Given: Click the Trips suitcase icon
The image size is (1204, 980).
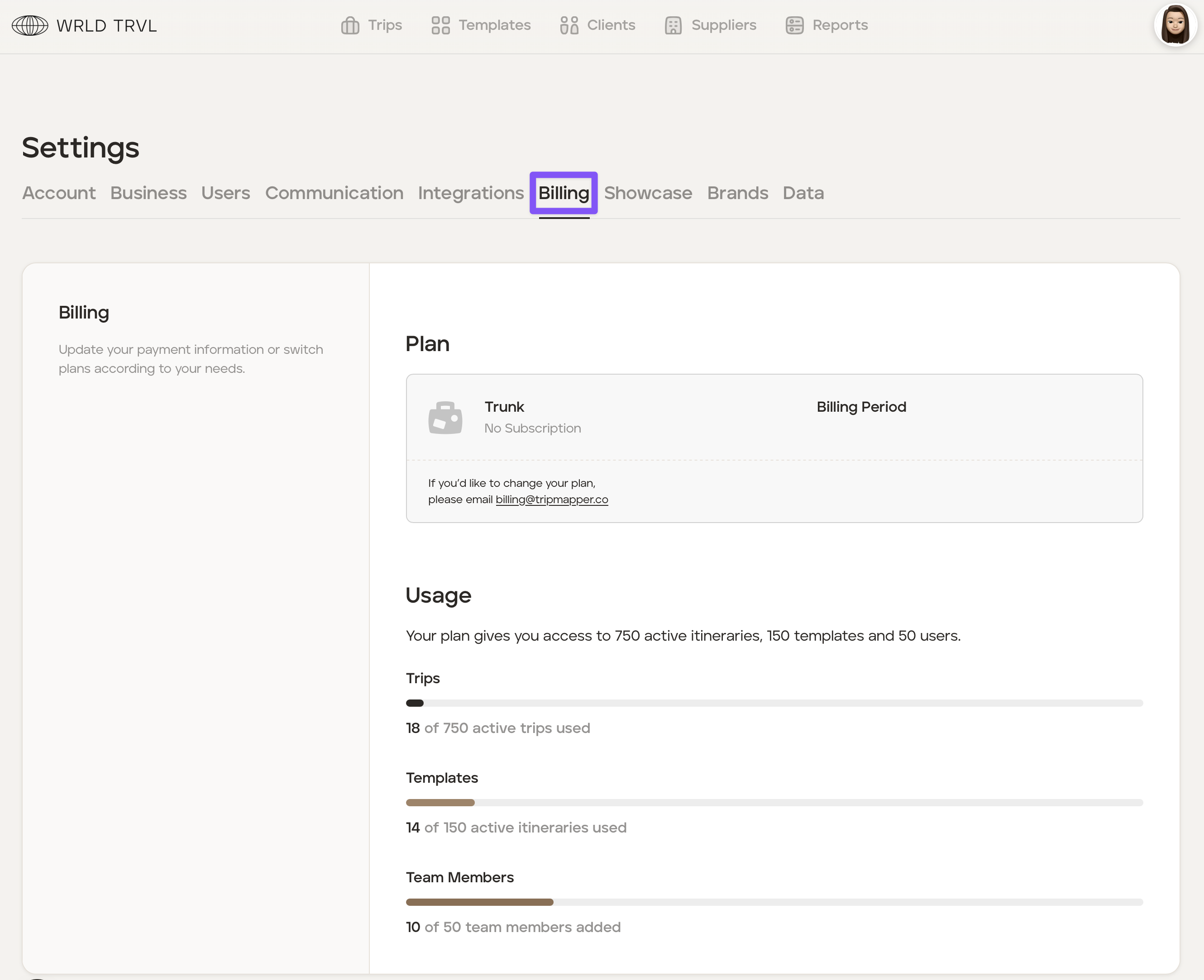Looking at the screenshot, I should tap(350, 25).
